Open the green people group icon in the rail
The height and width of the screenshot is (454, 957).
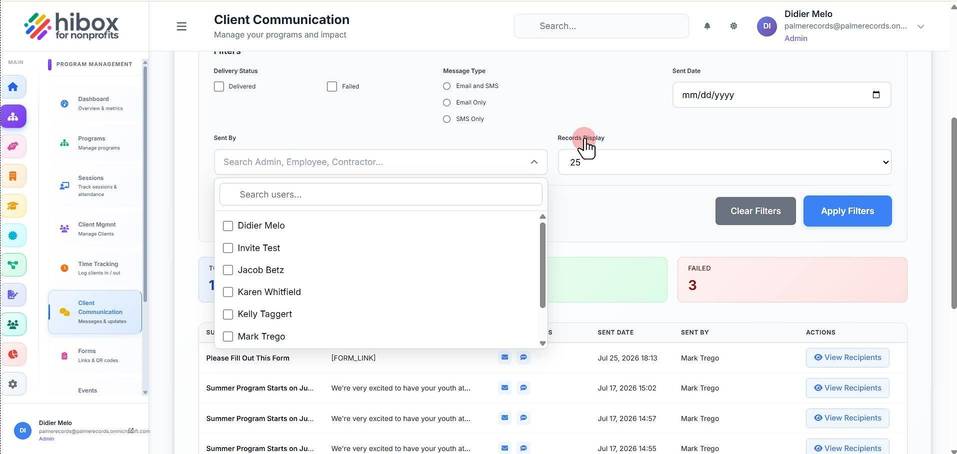pos(13,325)
